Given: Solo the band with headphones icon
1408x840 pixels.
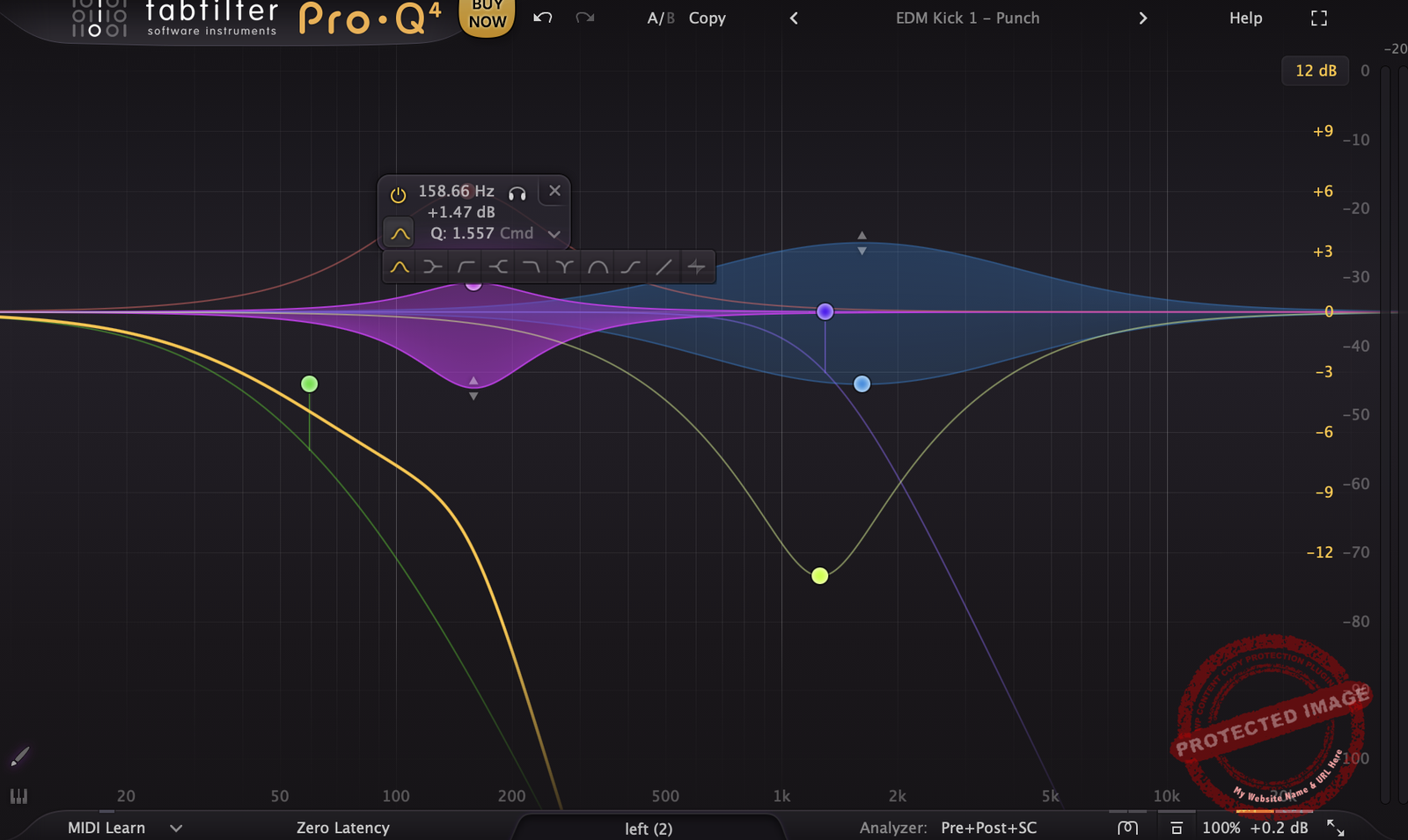Looking at the screenshot, I should pos(517,193).
